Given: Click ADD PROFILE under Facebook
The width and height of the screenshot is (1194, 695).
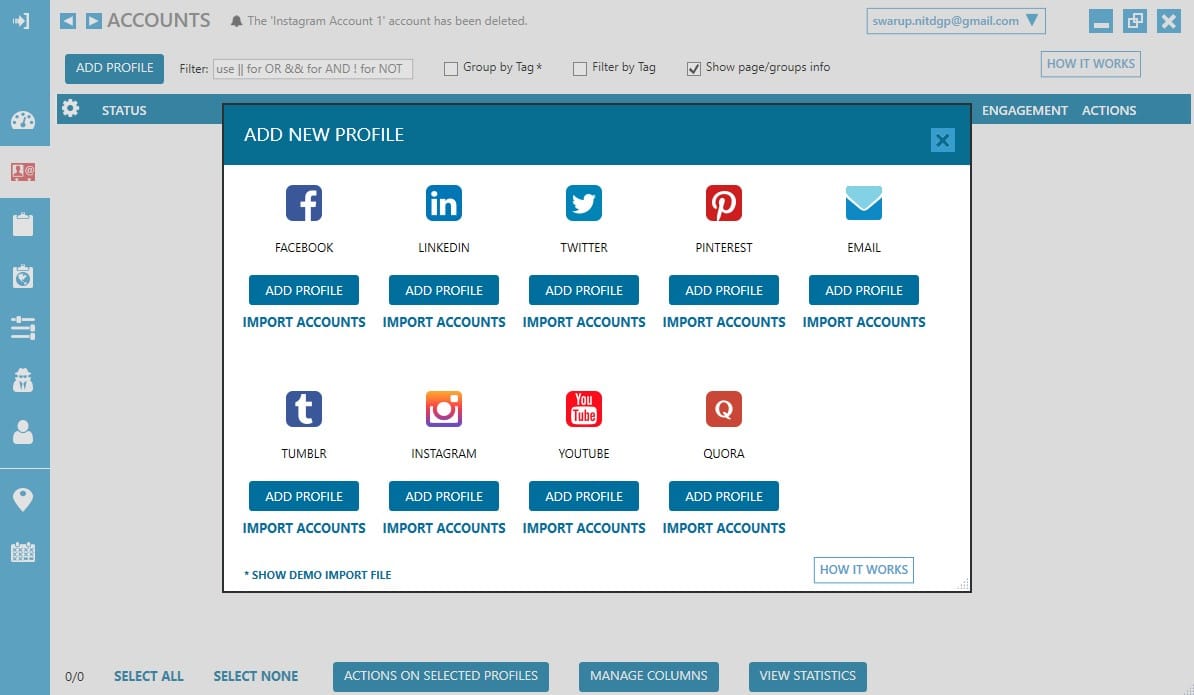Looking at the screenshot, I should point(304,290).
